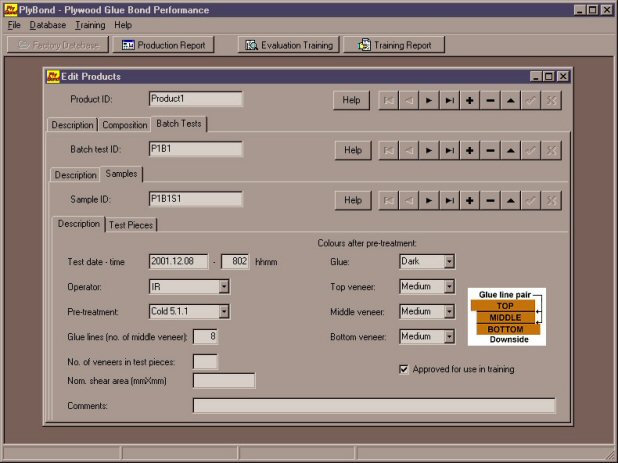Viewport: 618px width, 463px height.
Task: Click the Evaluation Training button
Action: [x=289, y=45]
